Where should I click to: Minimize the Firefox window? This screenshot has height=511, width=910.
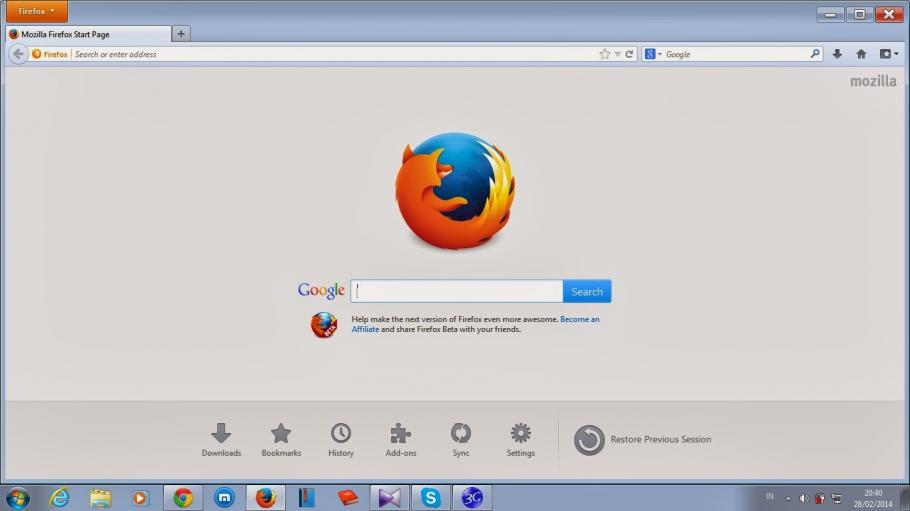click(830, 14)
